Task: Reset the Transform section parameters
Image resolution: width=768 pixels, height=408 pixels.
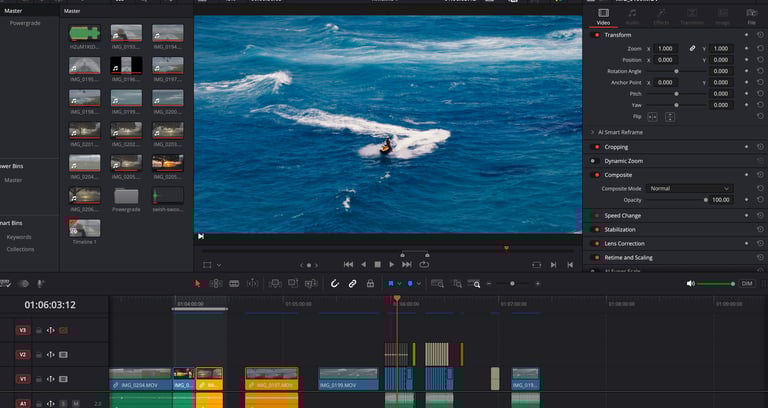Action: tap(760, 35)
